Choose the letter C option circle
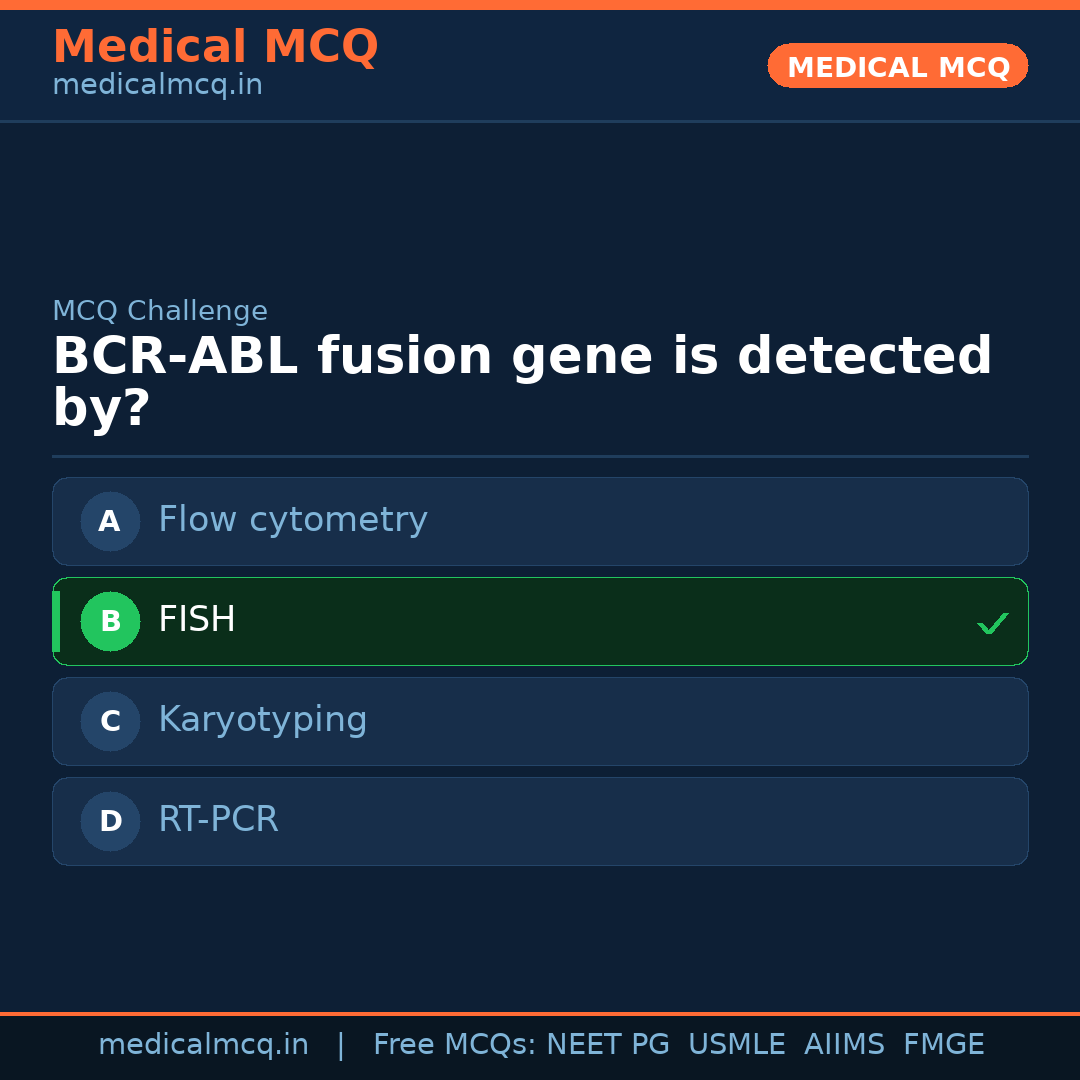1080x1080 pixels. 110,721
